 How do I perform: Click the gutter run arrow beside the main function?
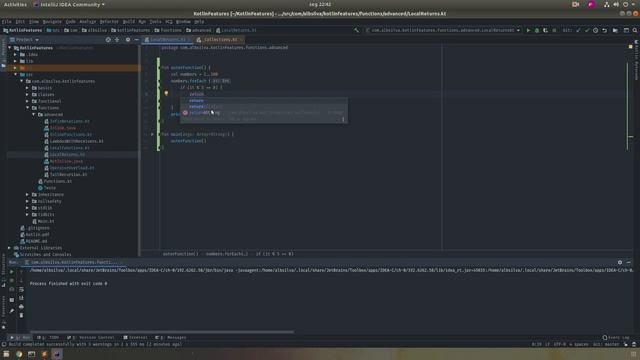point(152,134)
